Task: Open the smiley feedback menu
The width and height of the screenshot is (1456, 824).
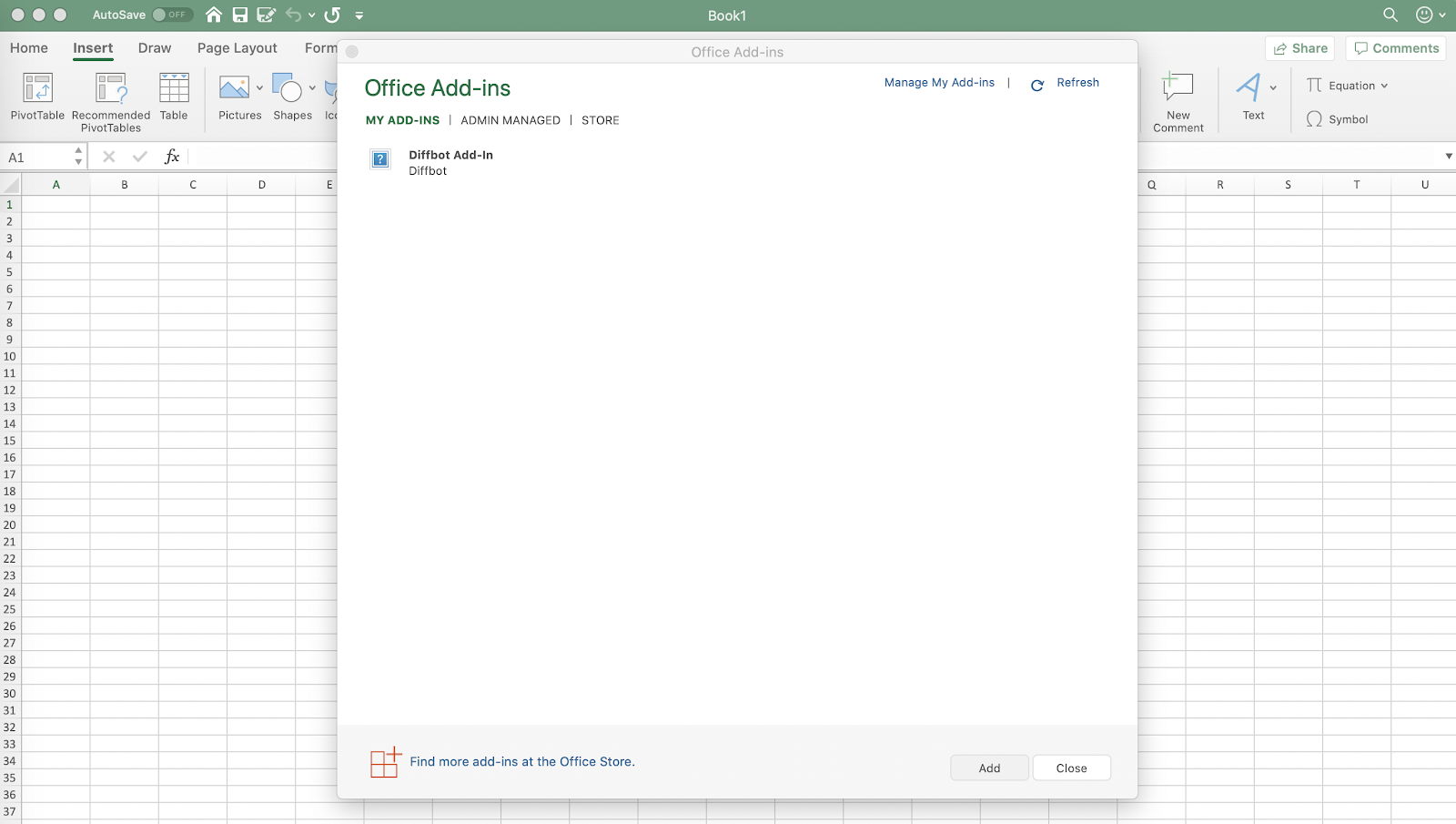Action: coord(1431,15)
